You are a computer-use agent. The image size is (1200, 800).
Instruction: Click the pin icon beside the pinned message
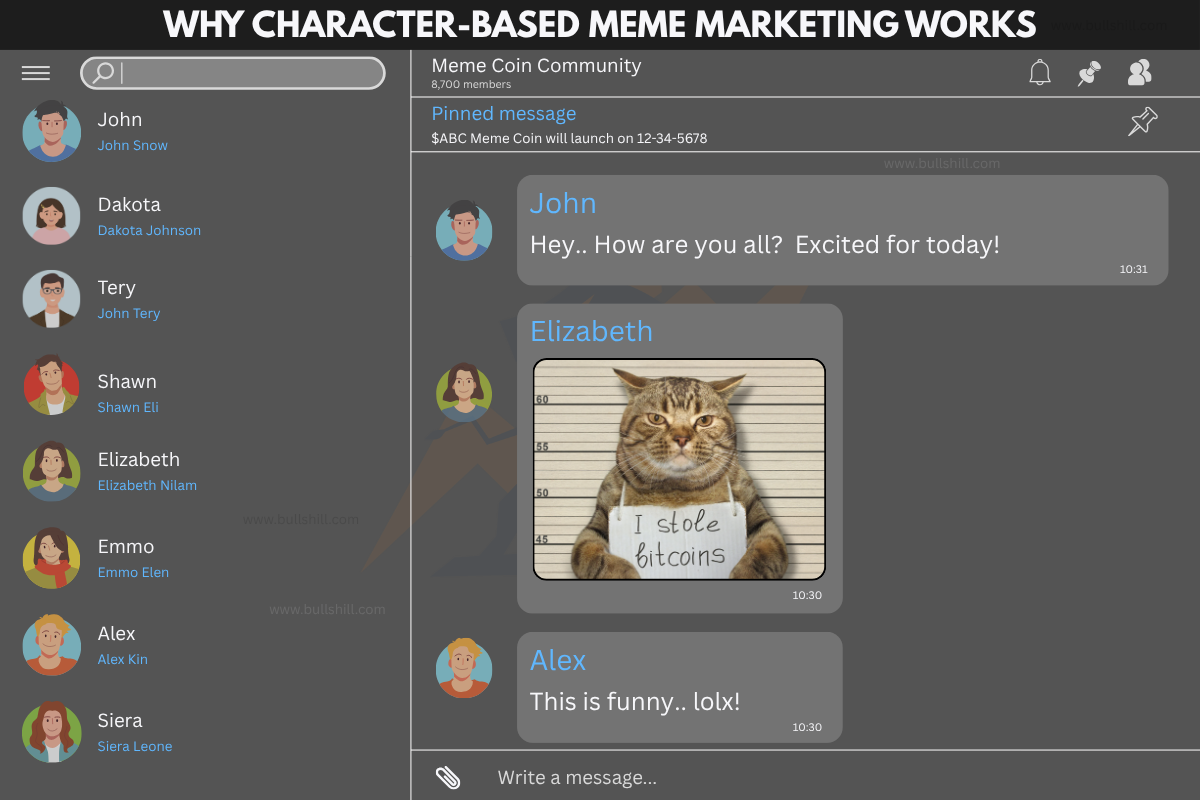(x=1142, y=122)
